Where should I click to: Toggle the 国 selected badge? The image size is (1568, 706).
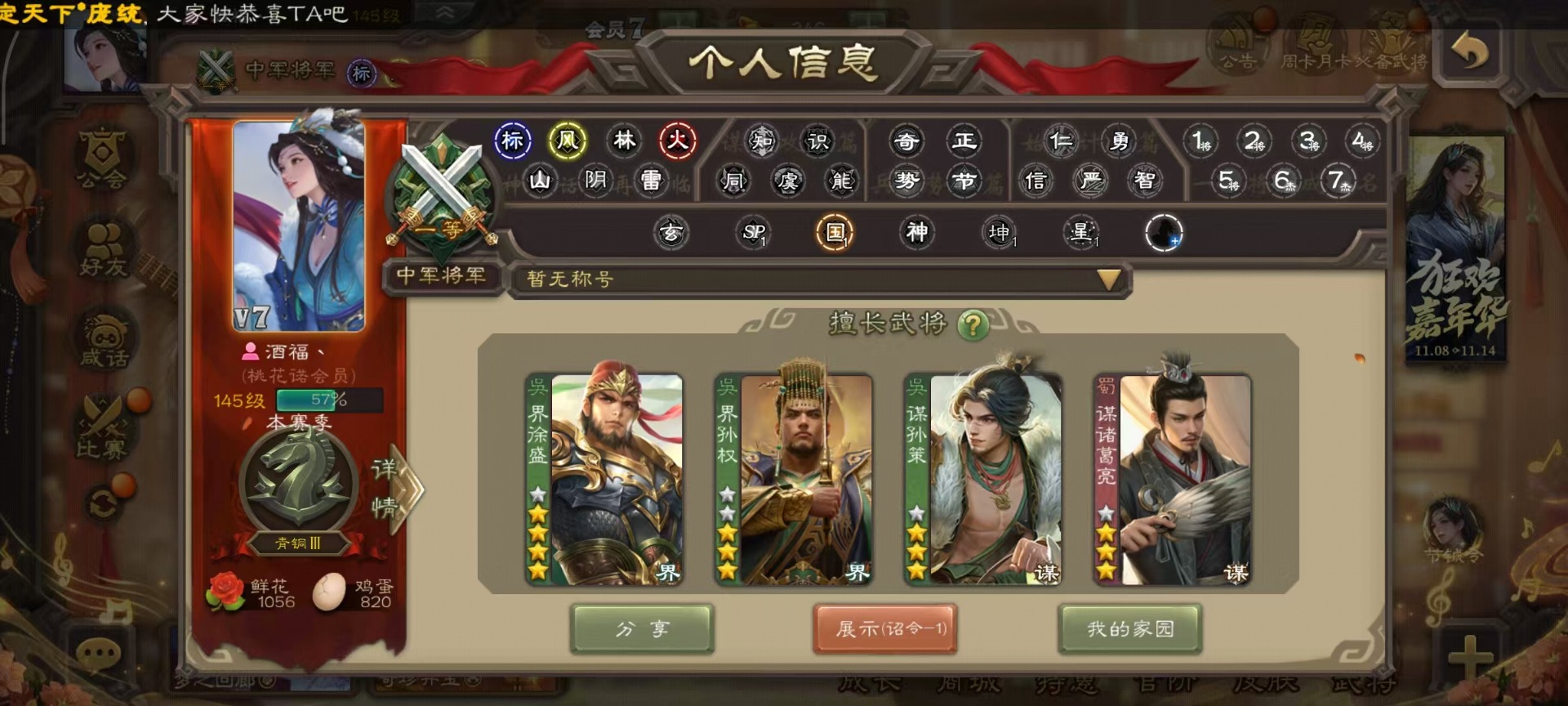(x=835, y=233)
